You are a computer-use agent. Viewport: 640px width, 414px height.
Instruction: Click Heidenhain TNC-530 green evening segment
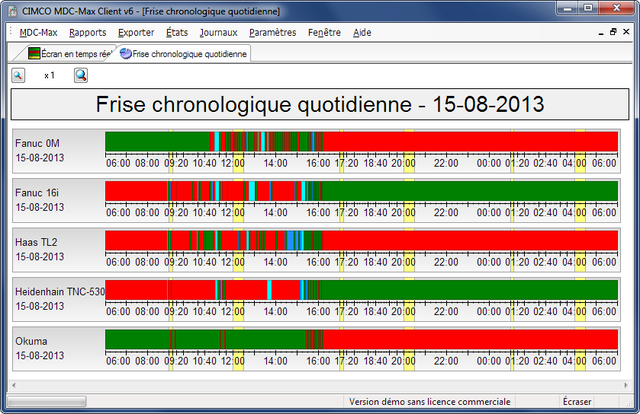[x=469, y=290]
